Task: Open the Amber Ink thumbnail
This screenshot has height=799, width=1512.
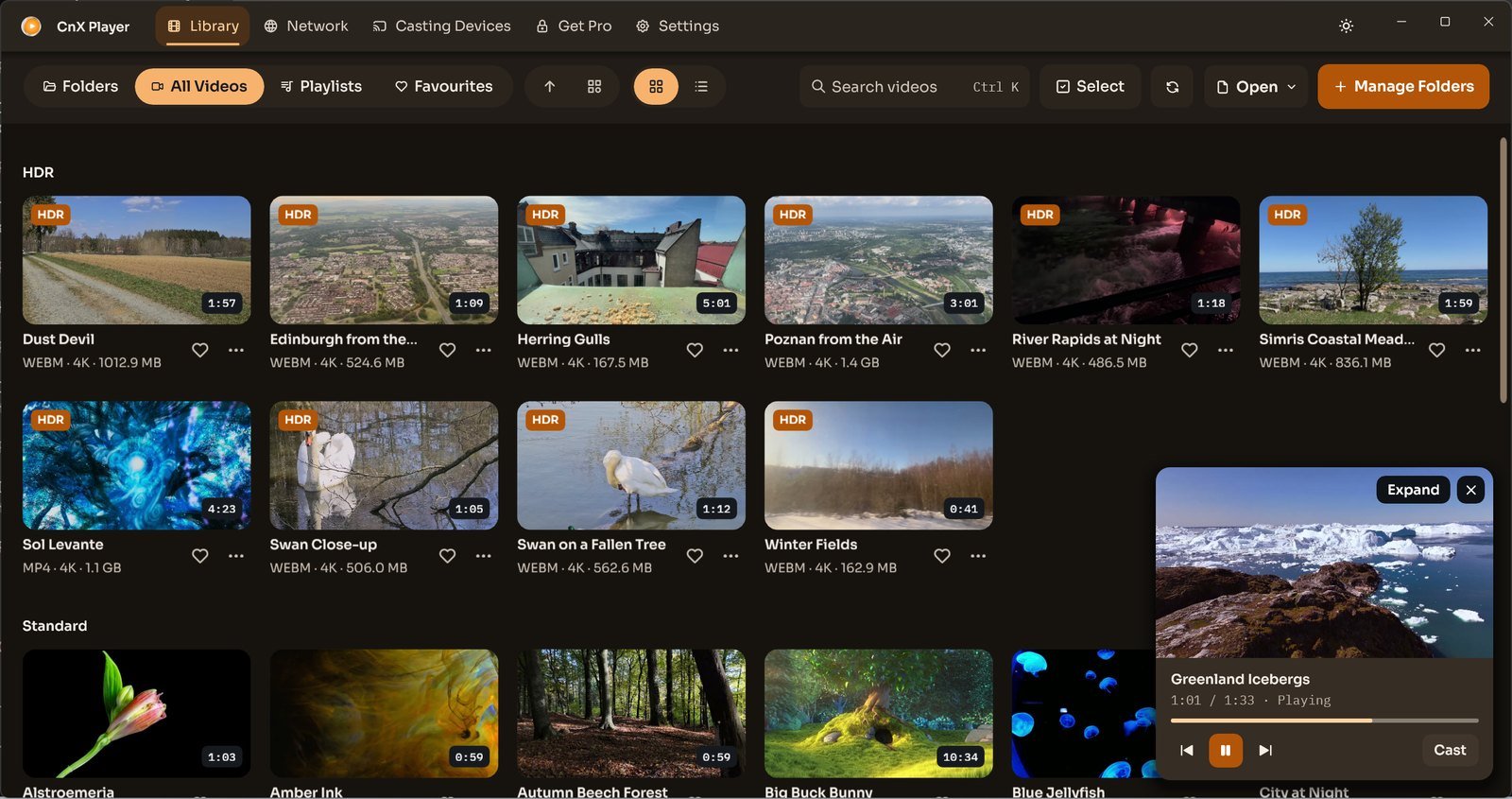Action: coord(384,713)
